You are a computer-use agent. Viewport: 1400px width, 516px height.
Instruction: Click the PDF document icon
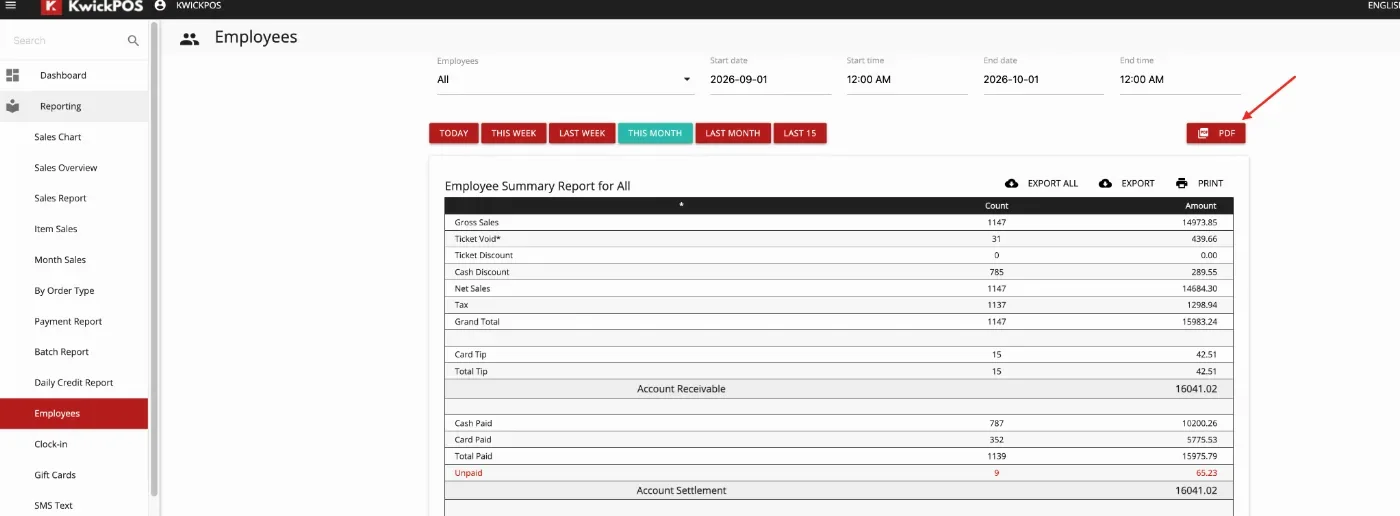1203,133
